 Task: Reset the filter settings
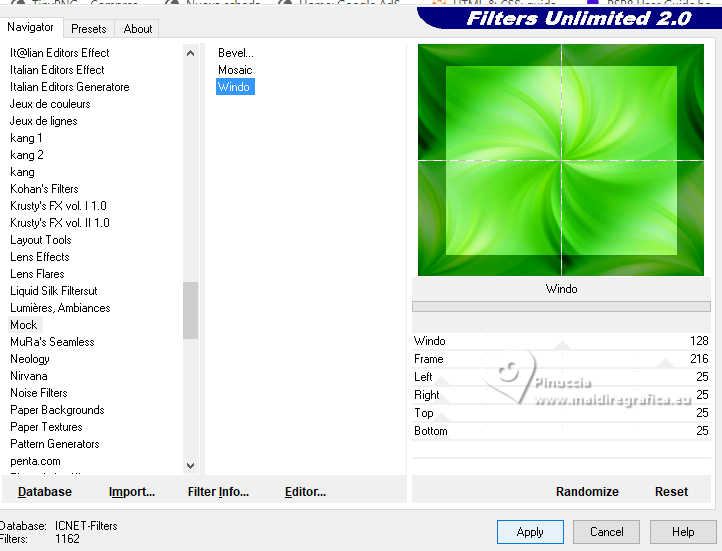(671, 492)
